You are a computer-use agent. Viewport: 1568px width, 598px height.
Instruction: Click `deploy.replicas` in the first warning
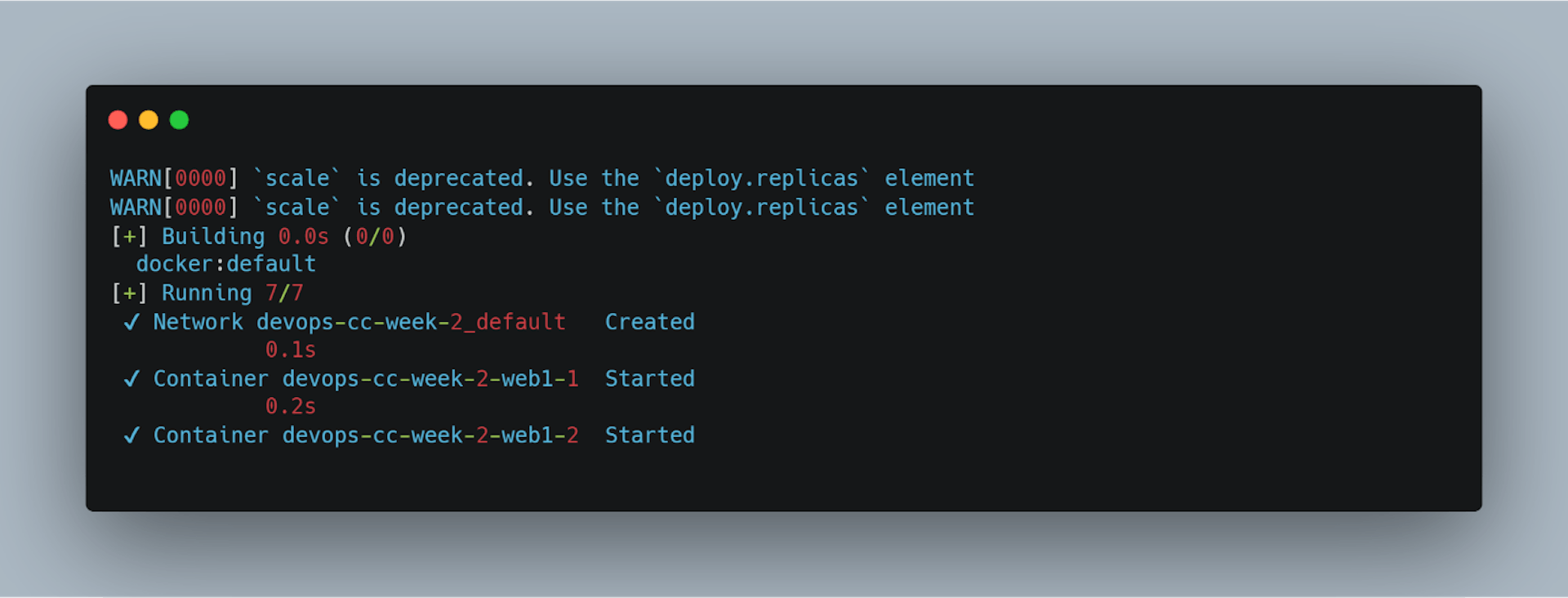point(761,179)
